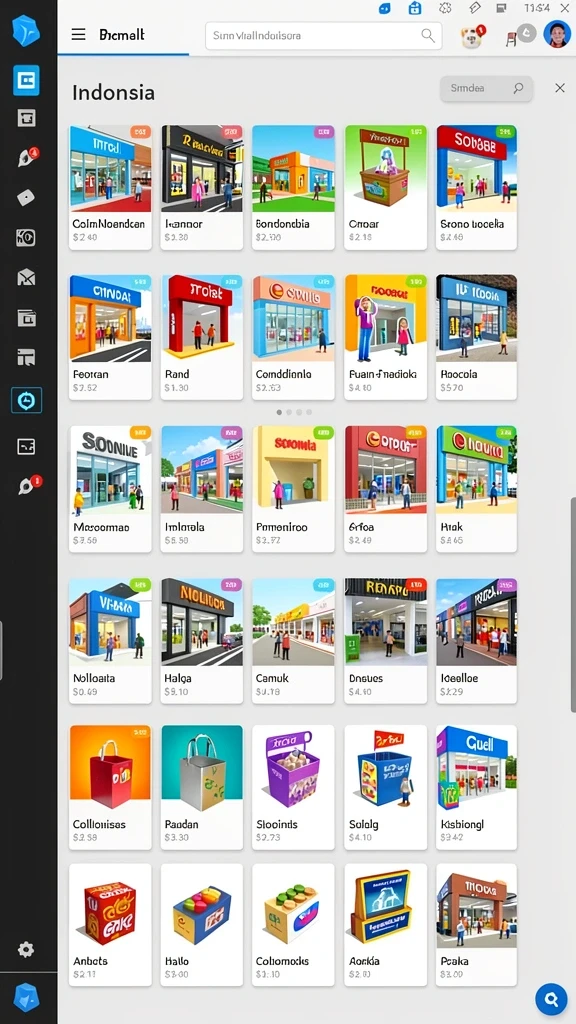Open the bear notification icon with badge

click(472, 35)
